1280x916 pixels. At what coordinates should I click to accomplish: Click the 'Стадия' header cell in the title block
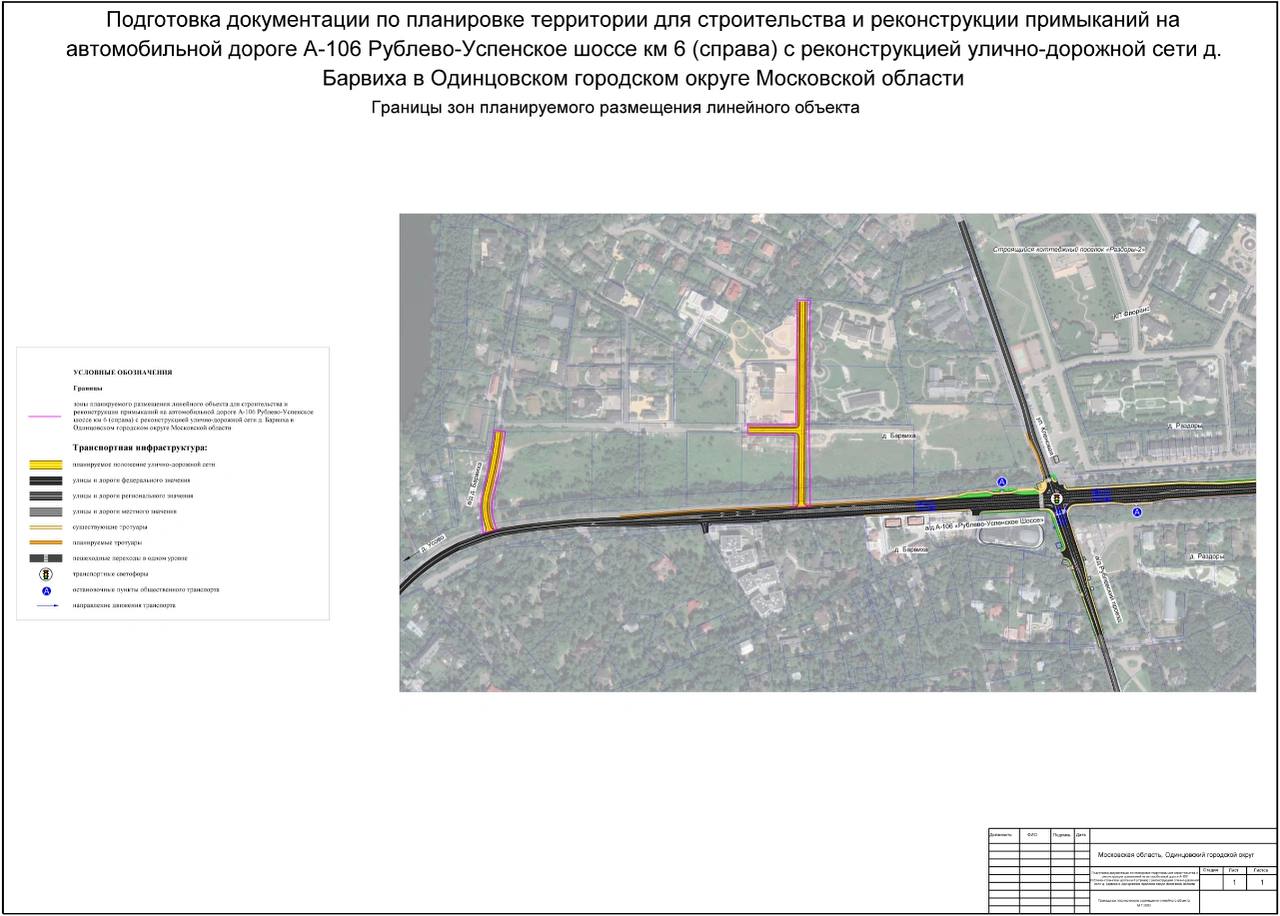pyautogui.click(x=1210, y=870)
